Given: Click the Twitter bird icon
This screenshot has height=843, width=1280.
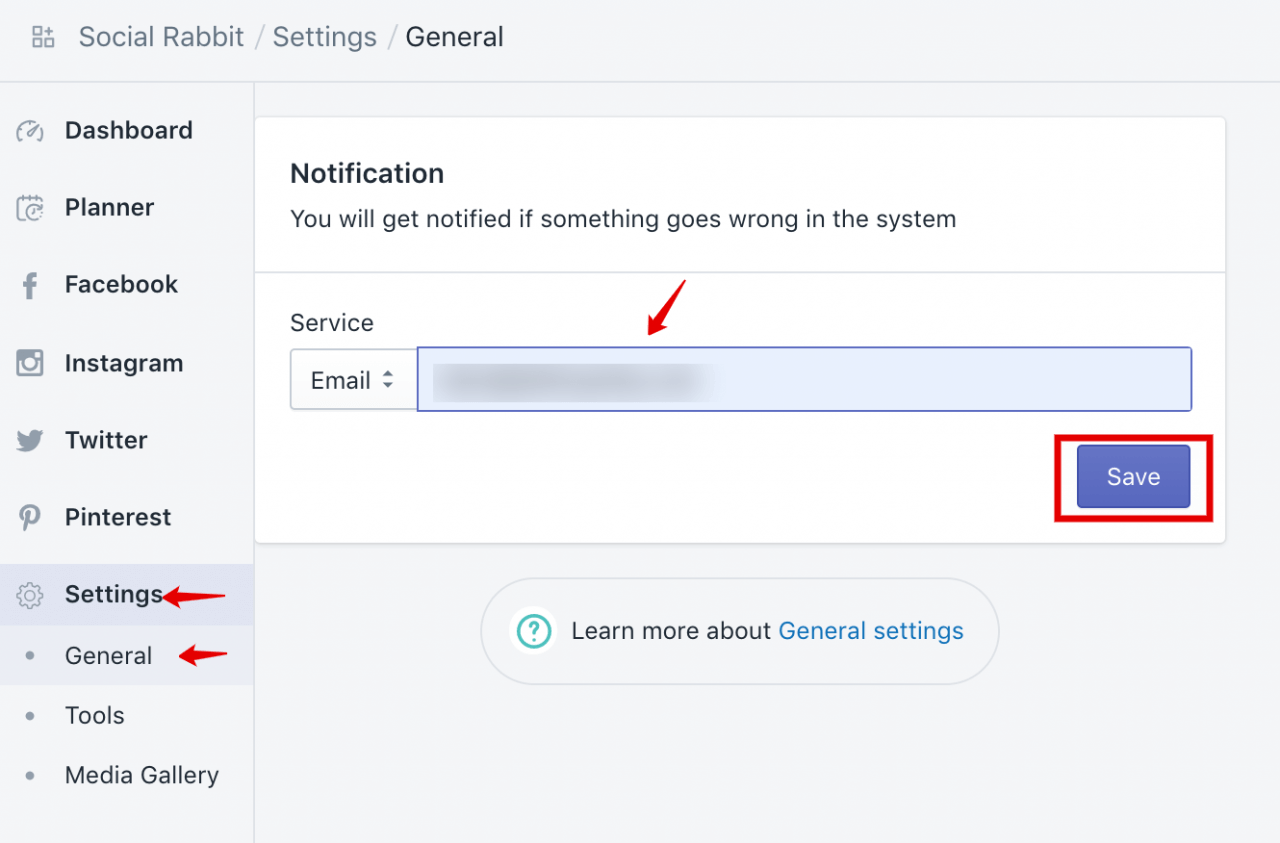Looking at the screenshot, I should [30, 440].
